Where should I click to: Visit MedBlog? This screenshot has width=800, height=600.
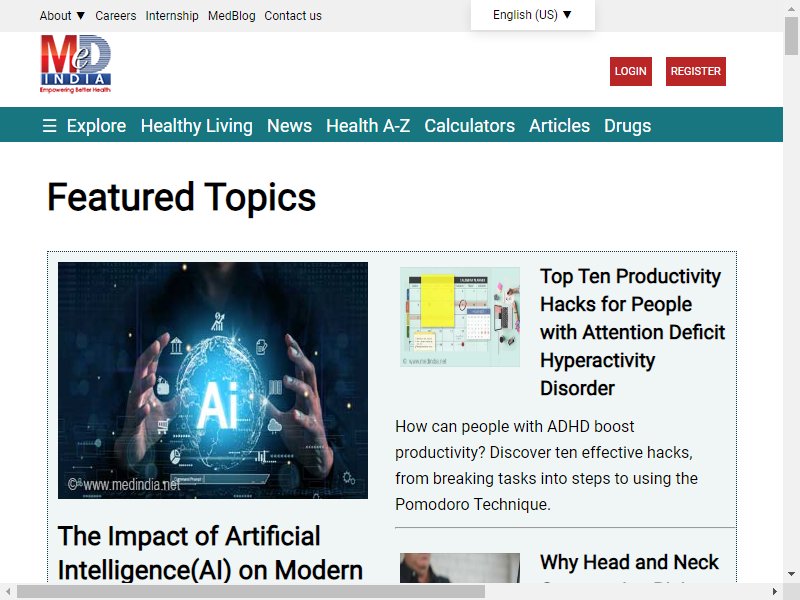tap(232, 16)
